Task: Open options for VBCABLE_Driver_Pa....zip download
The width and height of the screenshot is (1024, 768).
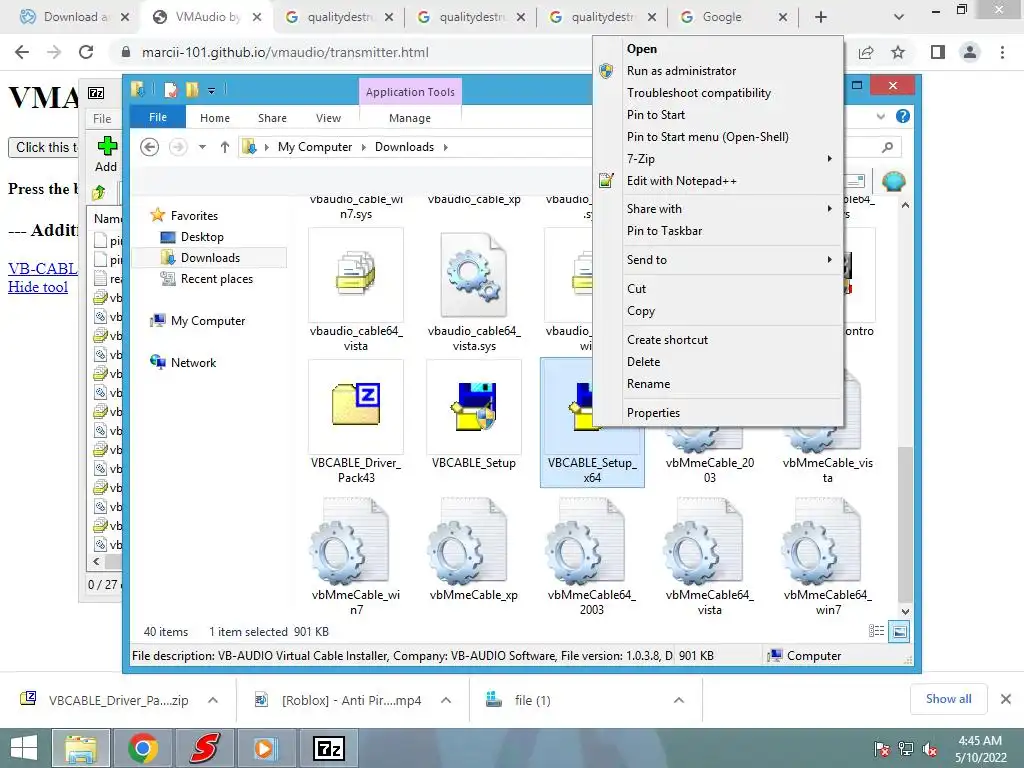Action: 213,700
